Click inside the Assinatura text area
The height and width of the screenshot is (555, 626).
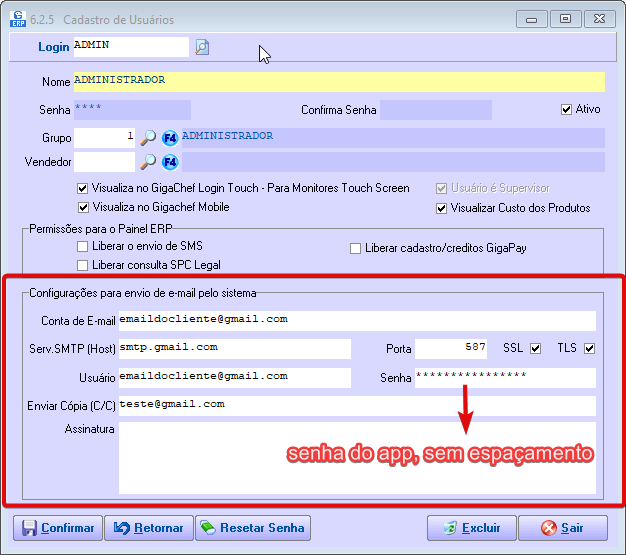click(356, 457)
